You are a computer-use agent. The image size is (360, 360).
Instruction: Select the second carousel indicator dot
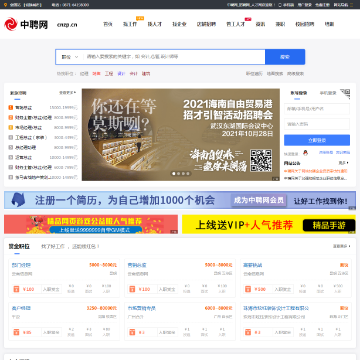pyautogui.click(x=178, y=174)
